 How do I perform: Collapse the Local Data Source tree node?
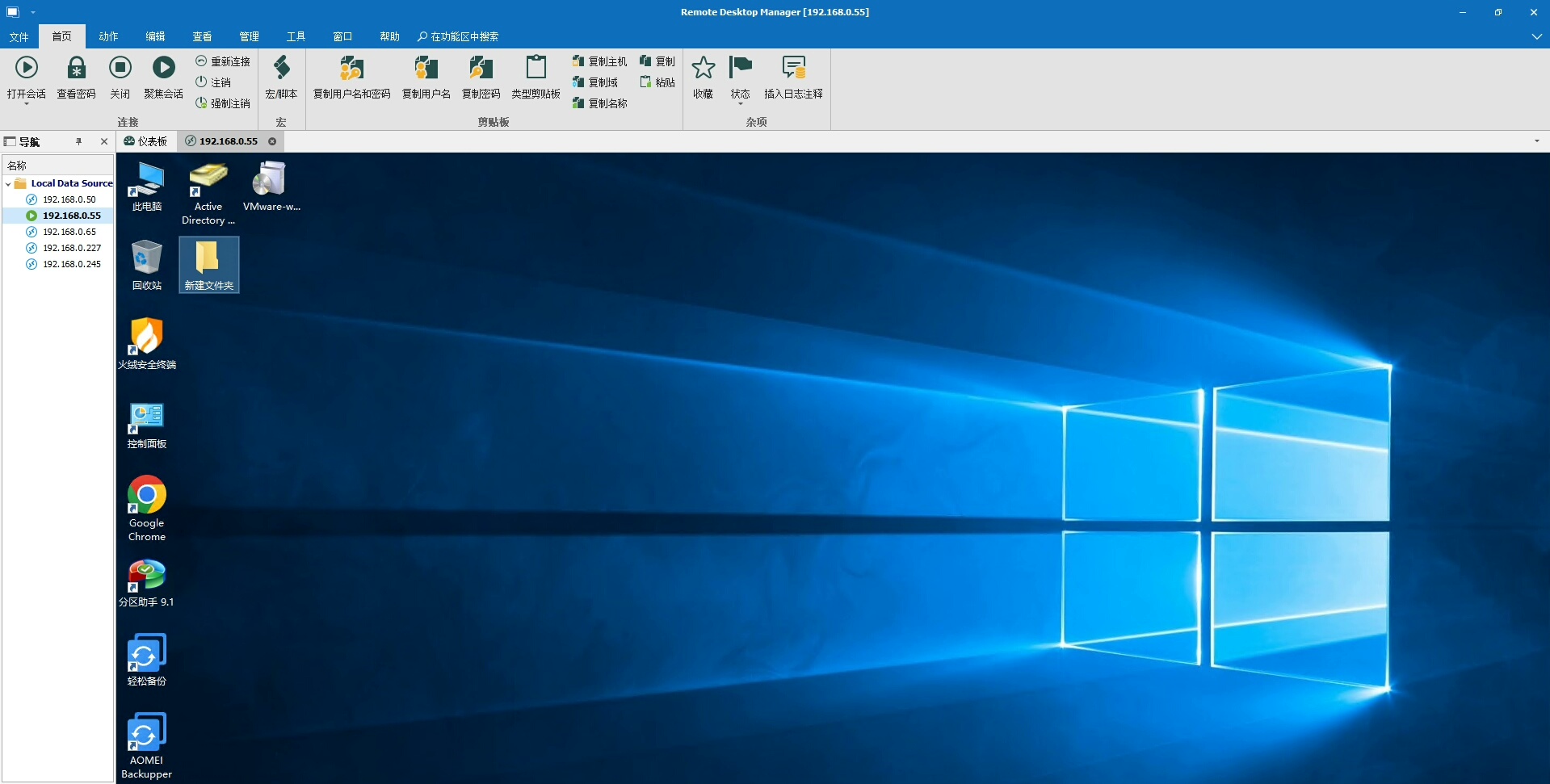8,184
